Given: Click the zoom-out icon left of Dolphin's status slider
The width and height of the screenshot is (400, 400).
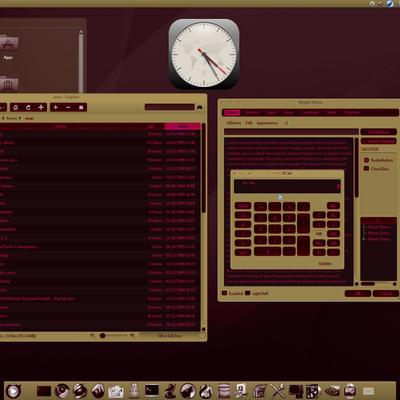Looking at the screenshot, I should 92,335.
